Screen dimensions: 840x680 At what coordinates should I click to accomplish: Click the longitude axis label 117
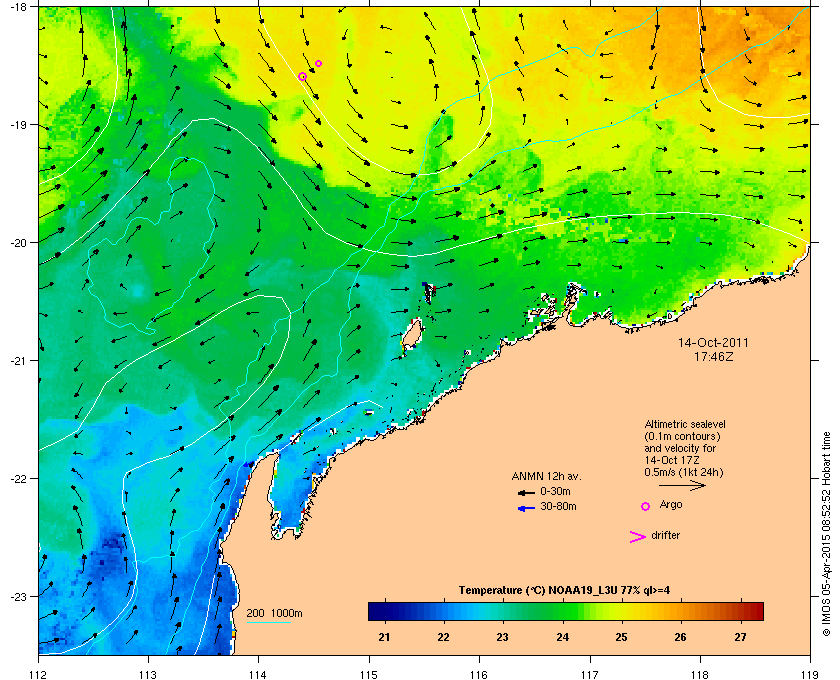pyautogui.click(x=590, y=675)
